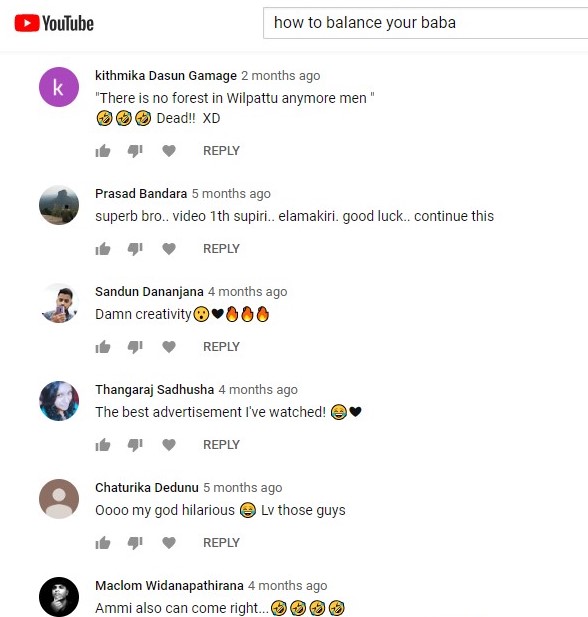The height and width of the screenshot is (617, 588).
Task: Reply to Chaturika Dedunu's comment
Action: coord(221,543)
